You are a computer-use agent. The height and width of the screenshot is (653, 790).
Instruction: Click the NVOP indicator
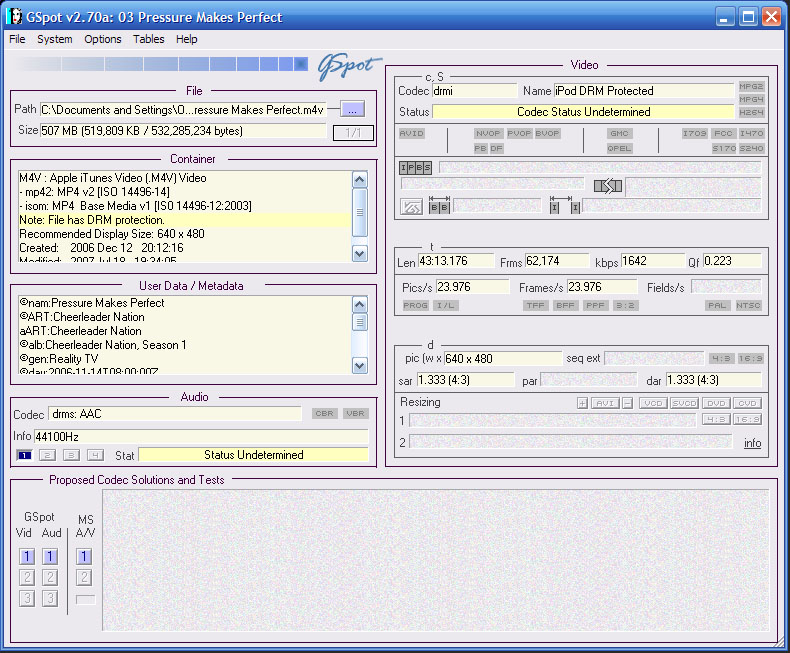coord(488,134)
